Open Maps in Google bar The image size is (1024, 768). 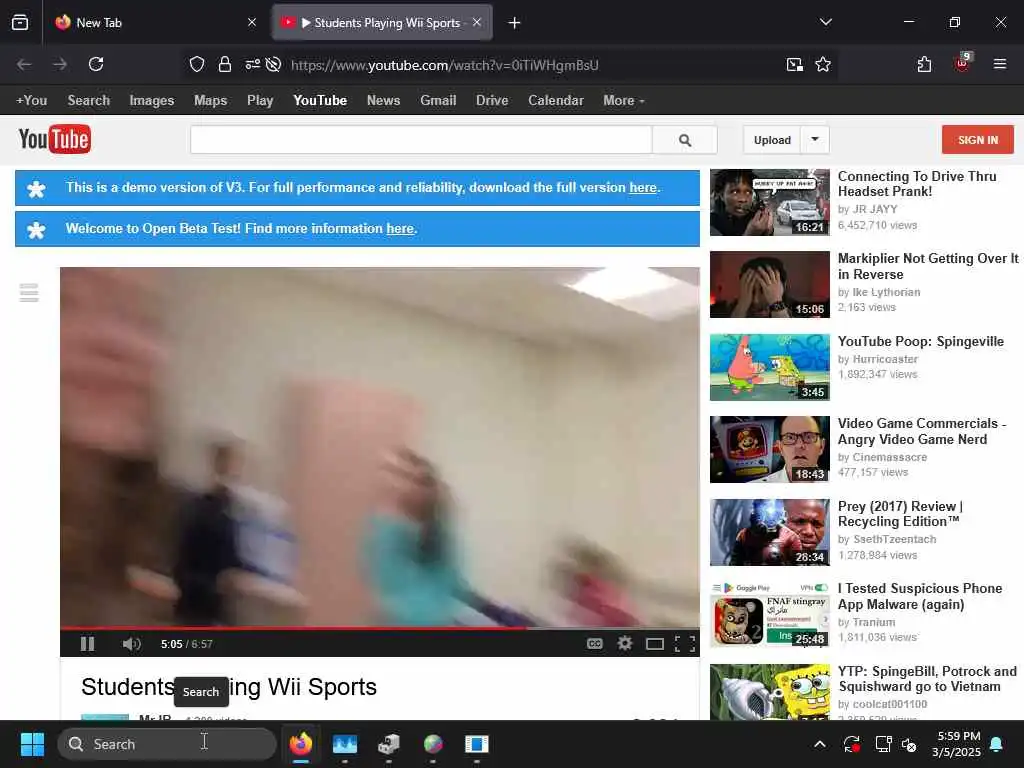pyautogui.click(x=210, y=101)
